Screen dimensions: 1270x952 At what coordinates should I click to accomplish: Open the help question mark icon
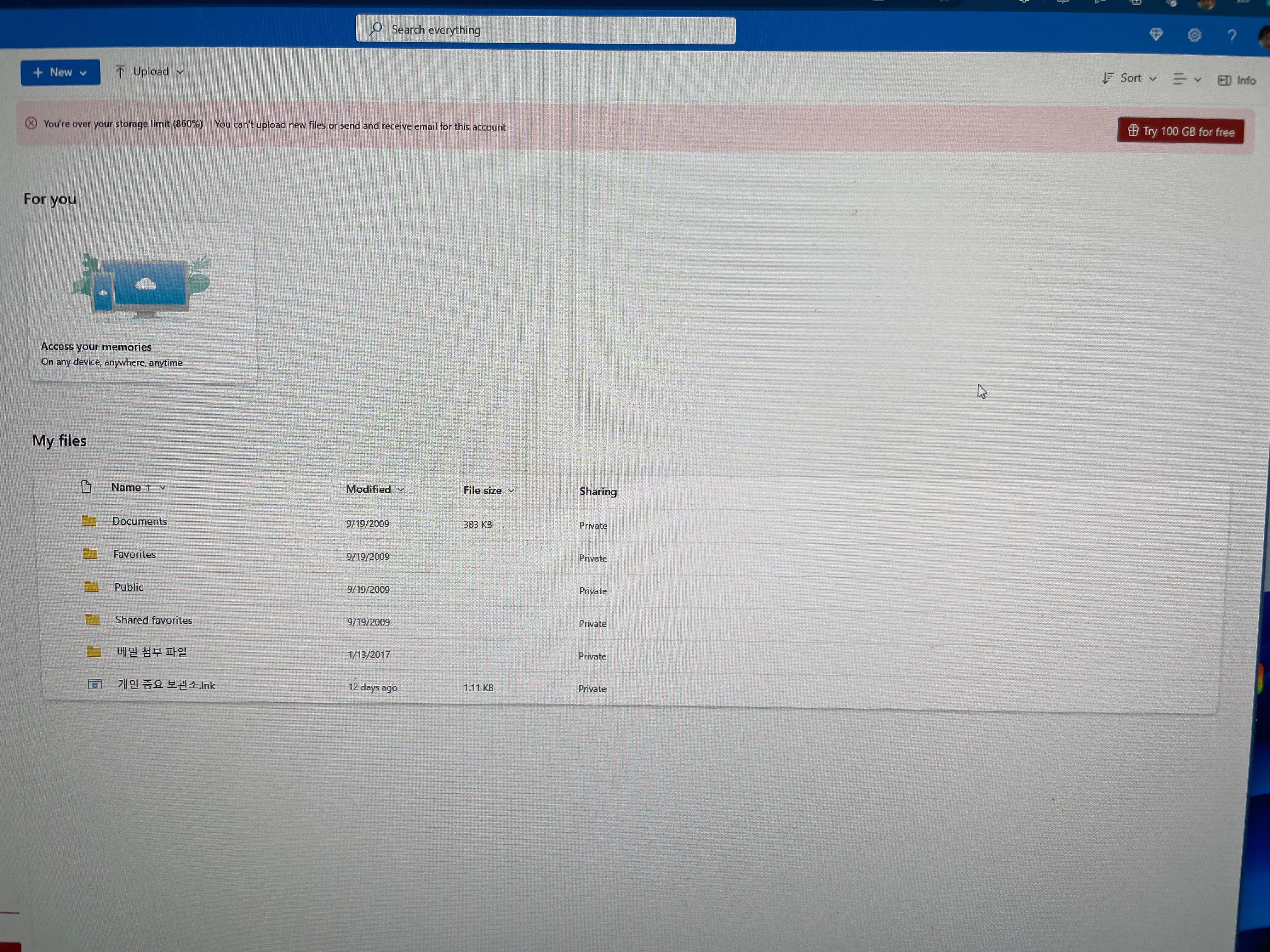(1232, 36)
